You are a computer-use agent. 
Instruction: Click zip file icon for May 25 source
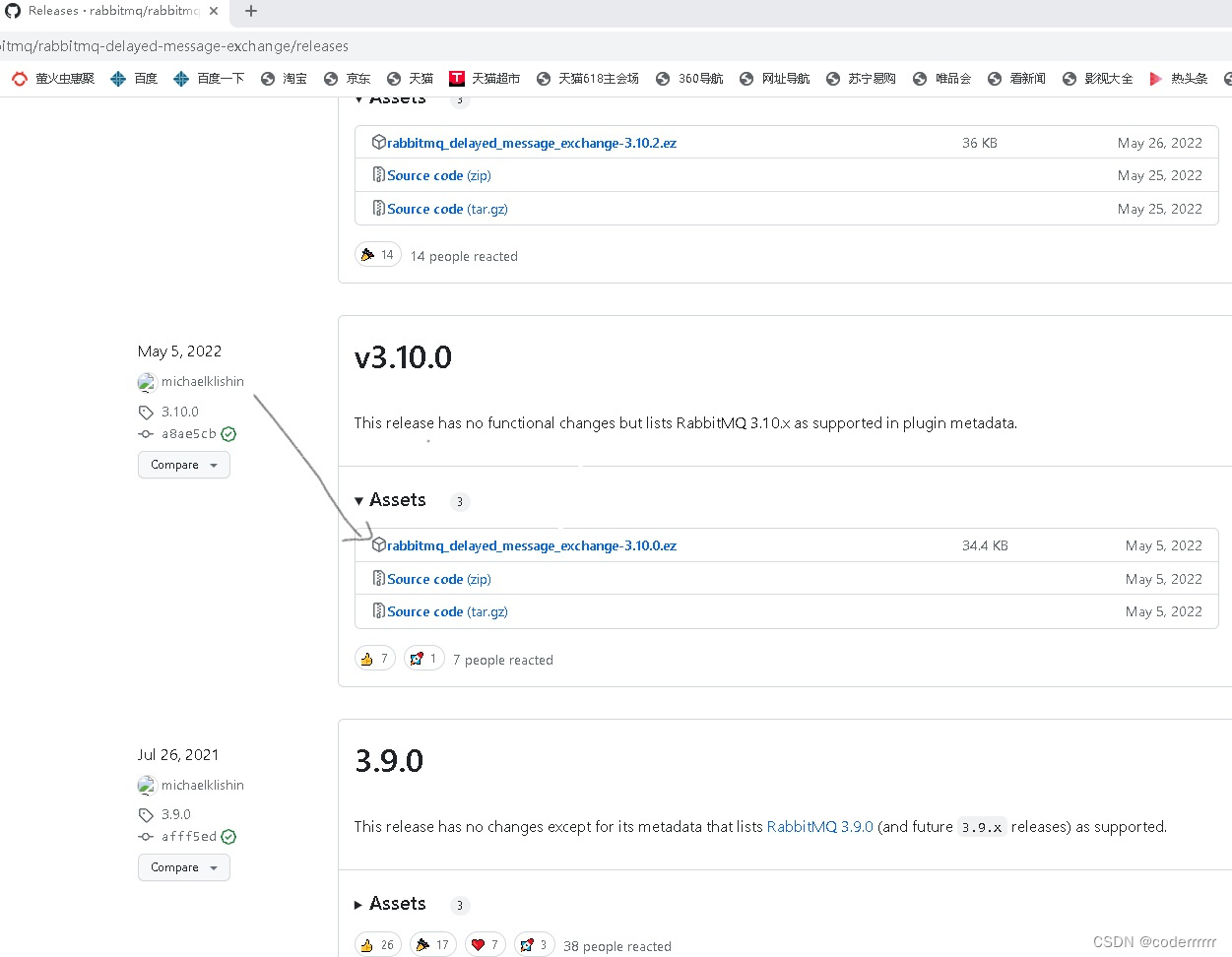(378, 174)
